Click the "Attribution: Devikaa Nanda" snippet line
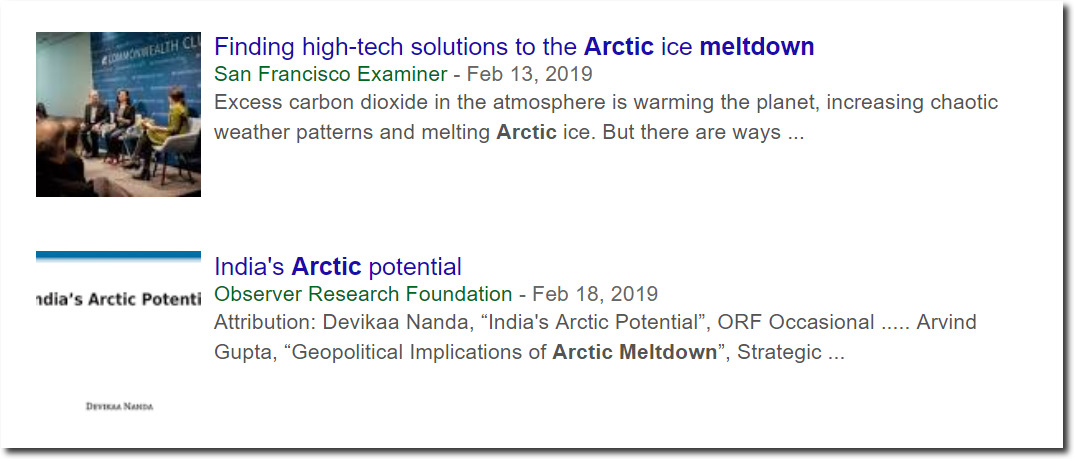 pyautogui.click(x=595, y=322)
